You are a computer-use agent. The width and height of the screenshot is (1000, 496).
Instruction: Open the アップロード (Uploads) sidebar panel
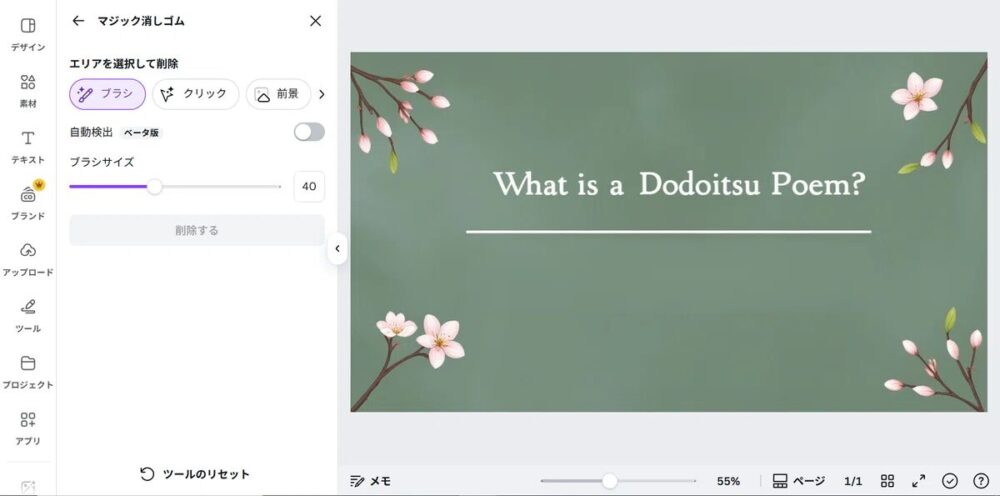click(27, 259)
